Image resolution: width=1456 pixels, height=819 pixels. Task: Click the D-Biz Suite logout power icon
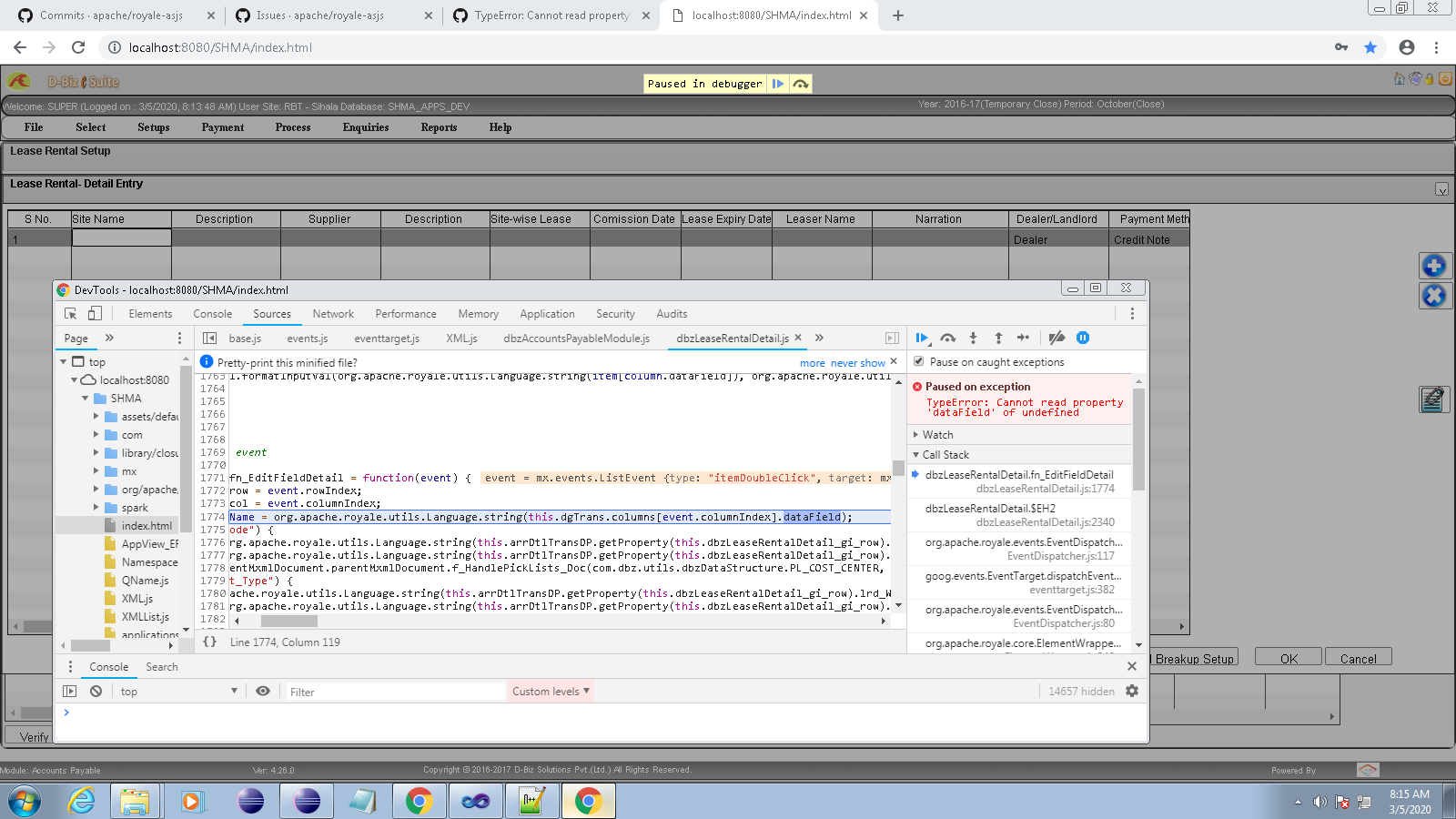pyautogui.click(x=1446, y=80)
